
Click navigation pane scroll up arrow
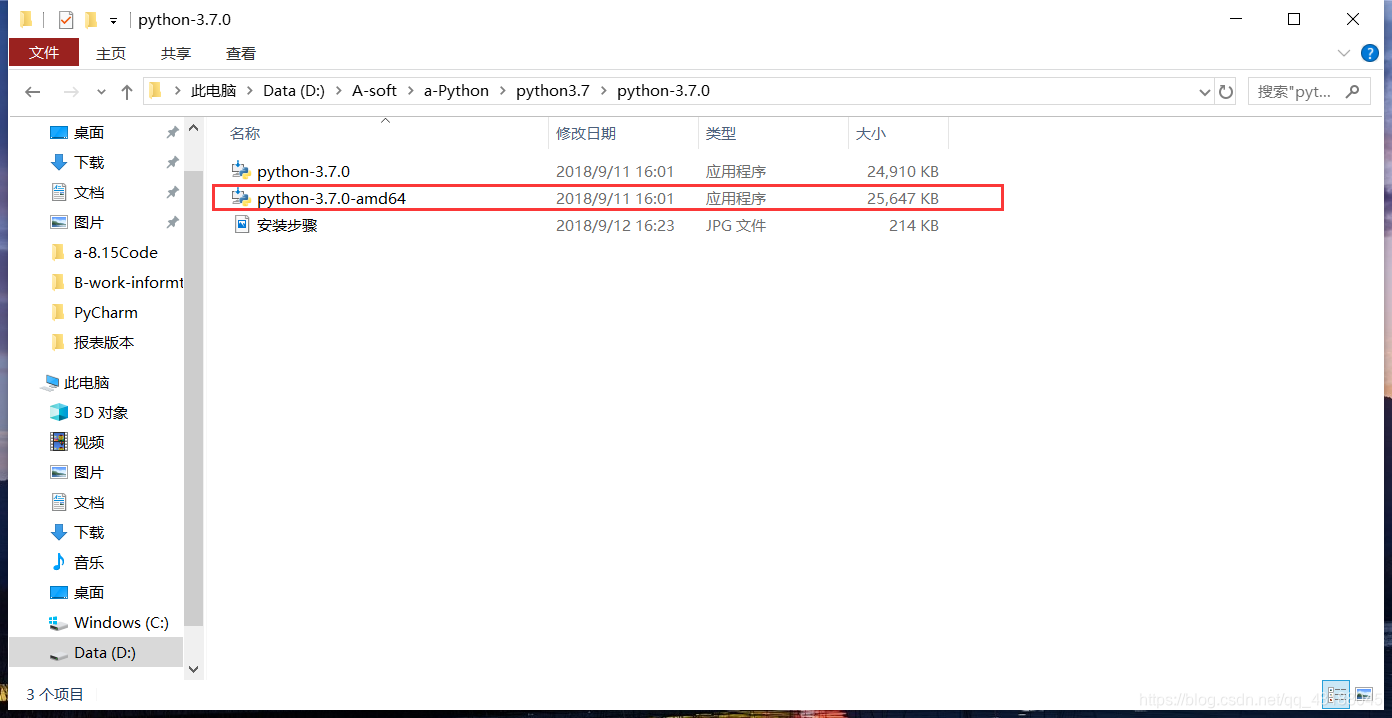pyautogui.click(x=194, y=126)
